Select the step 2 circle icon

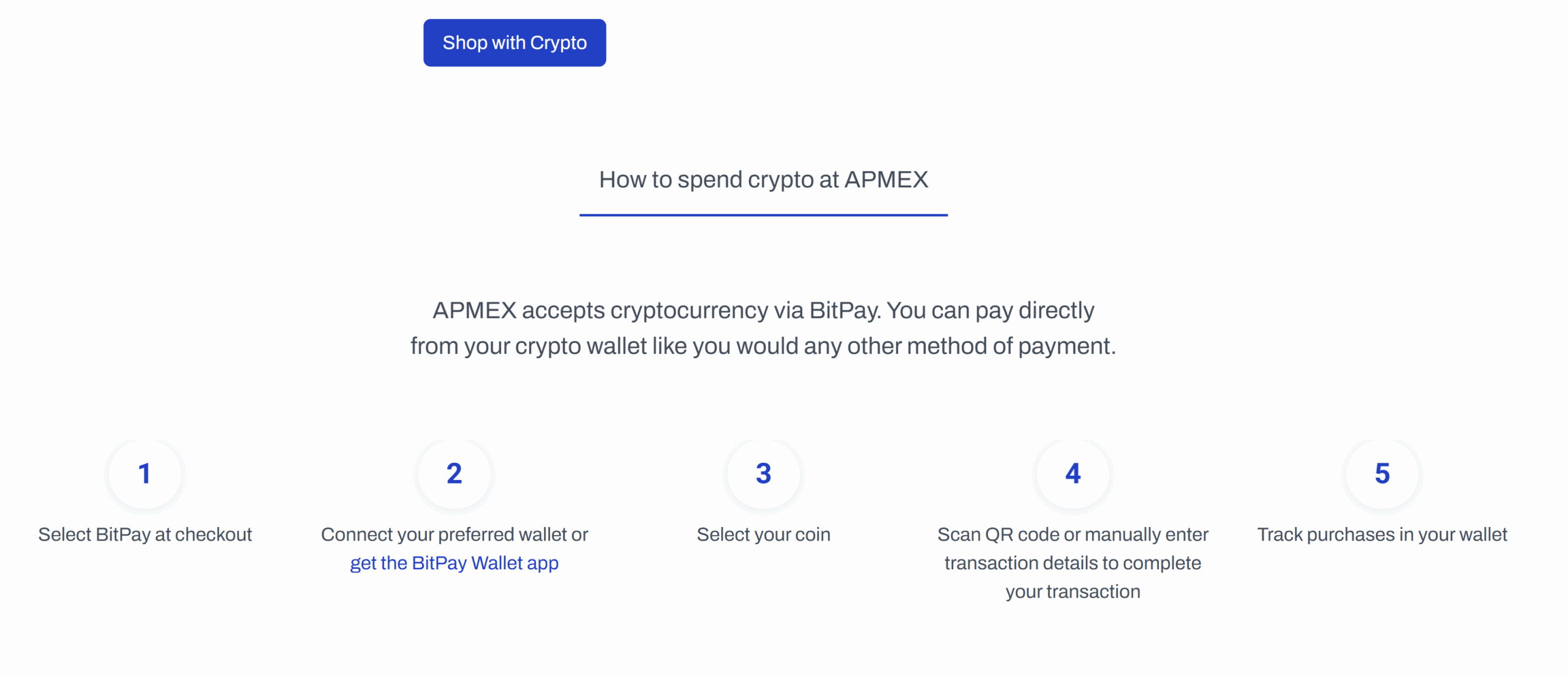(454, 474)
